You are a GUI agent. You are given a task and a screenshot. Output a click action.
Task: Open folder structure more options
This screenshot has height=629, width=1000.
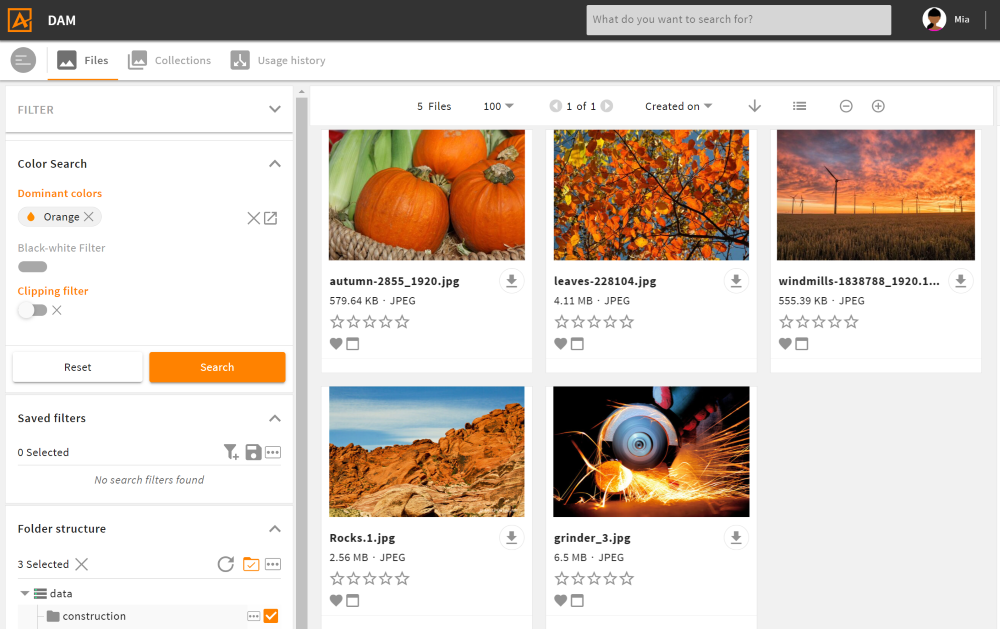coord(273,564)
